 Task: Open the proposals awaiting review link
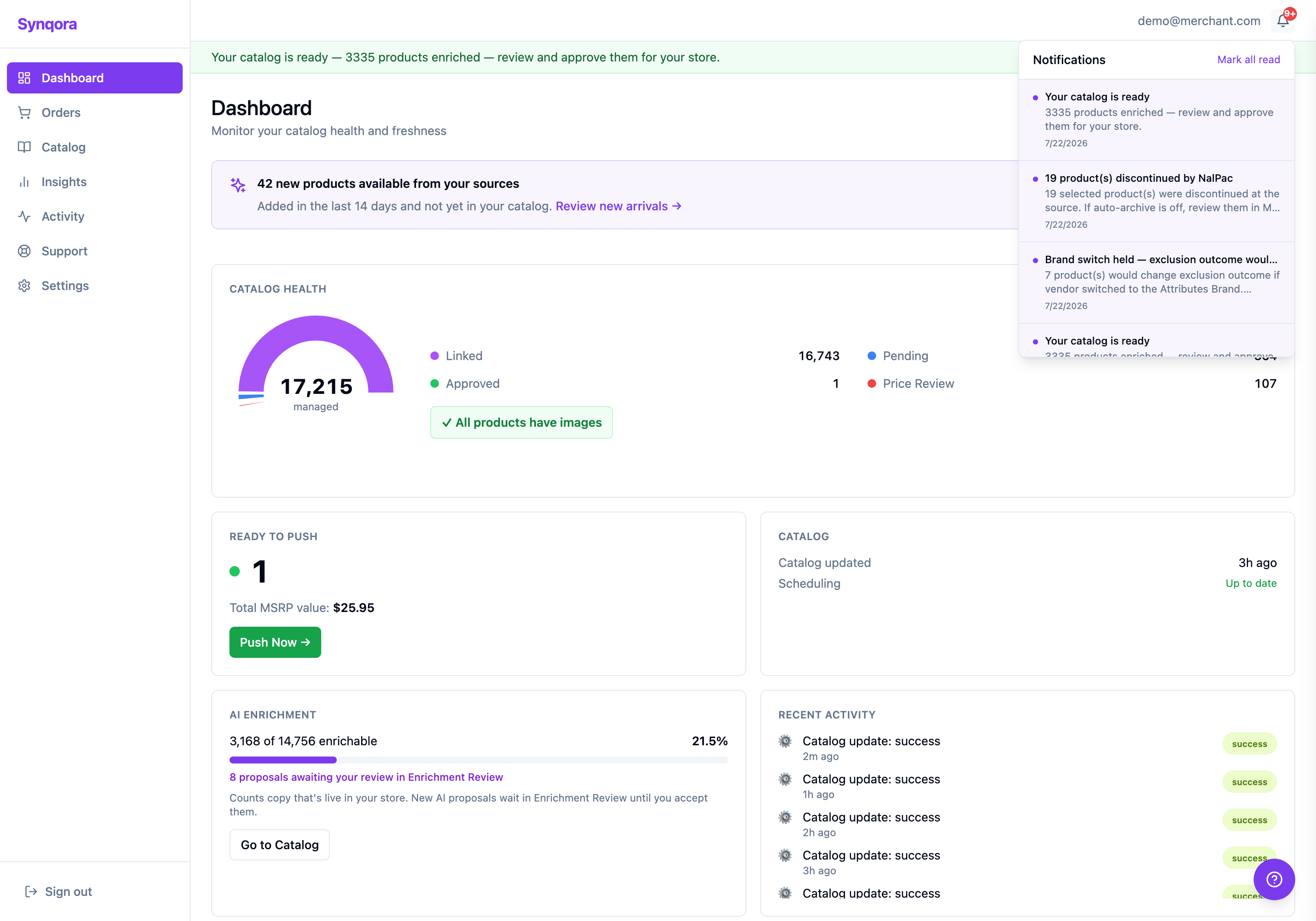[x=366, y=777]
